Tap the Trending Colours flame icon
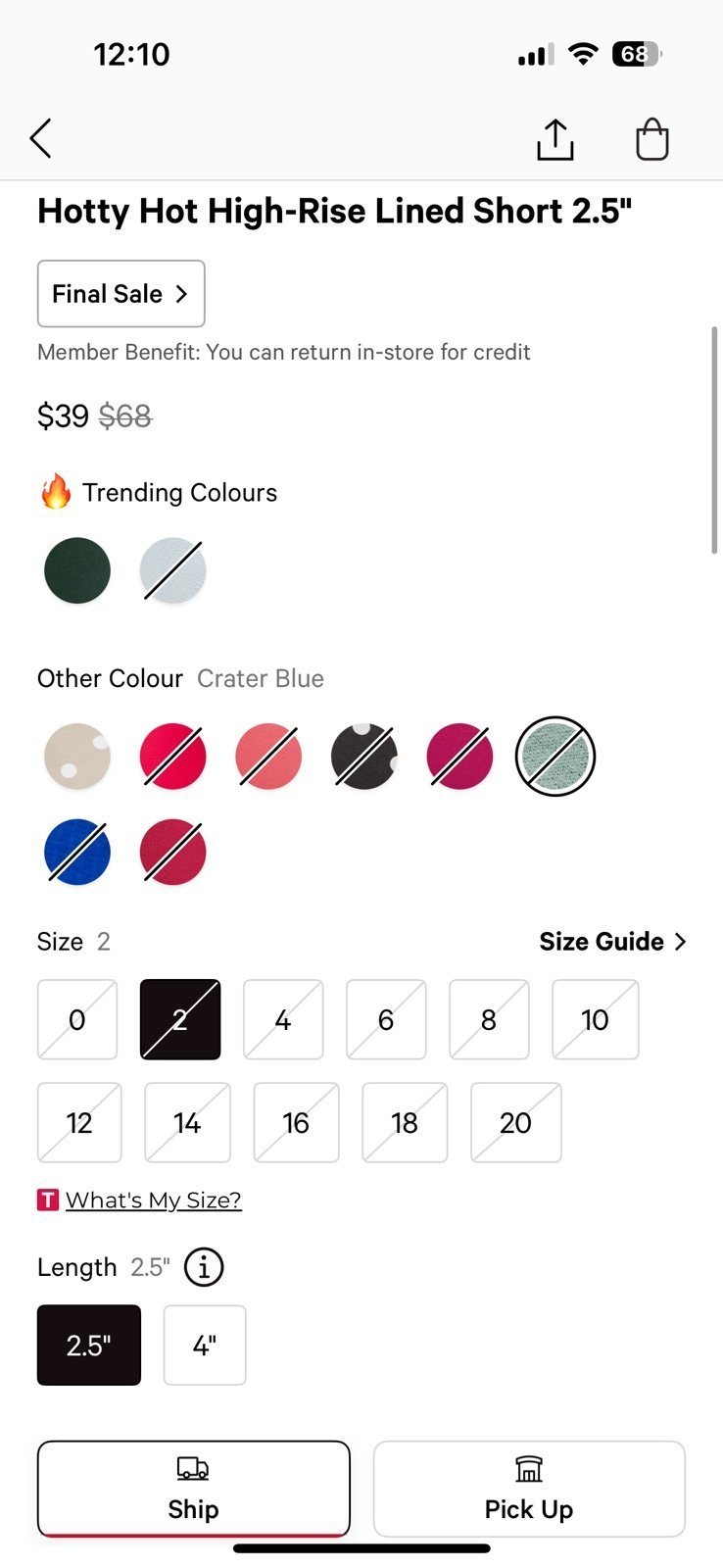723x1568 pixels. [x=56, y=491]
